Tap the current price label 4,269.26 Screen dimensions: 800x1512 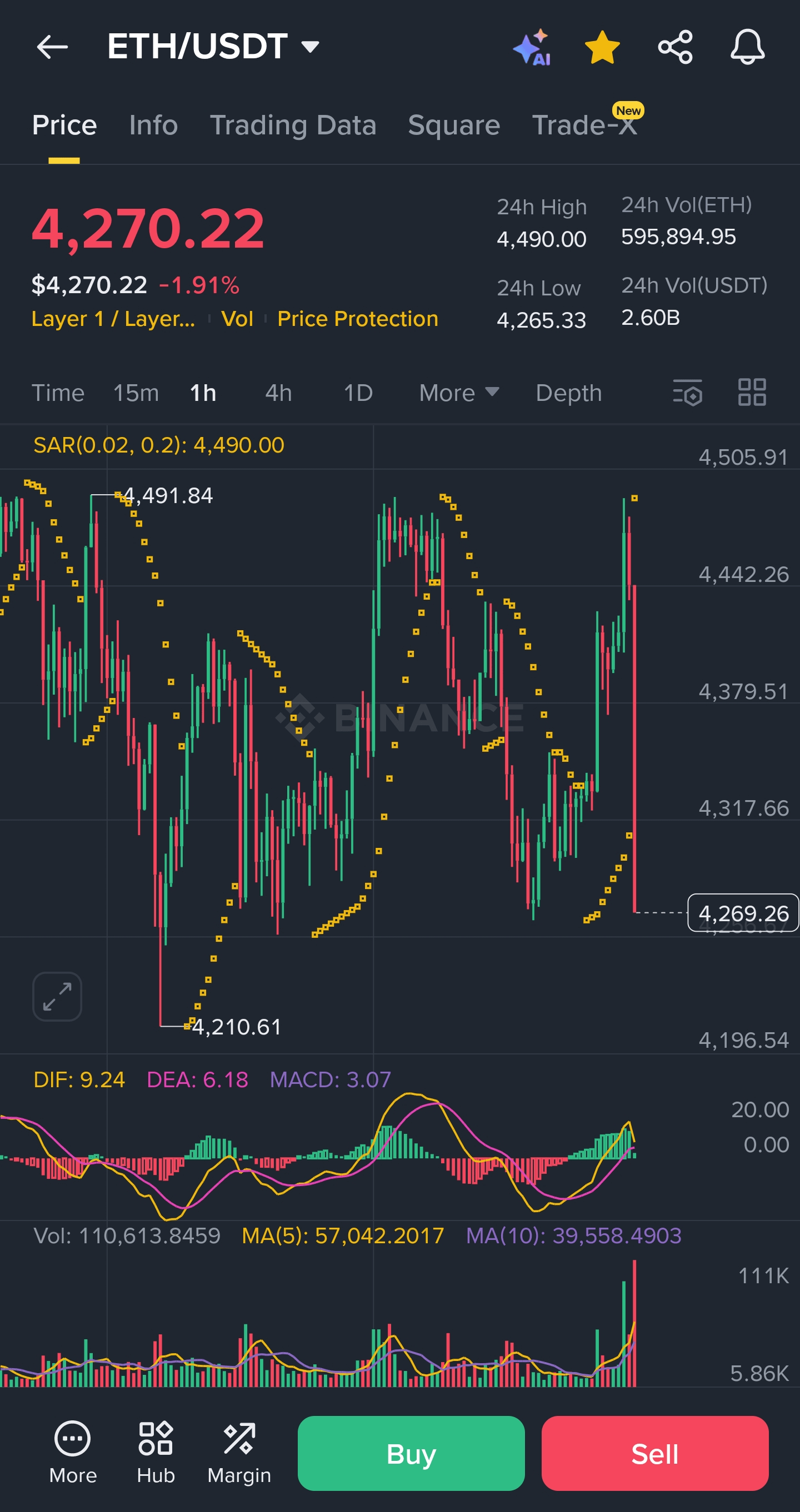(x=743, y=913)
